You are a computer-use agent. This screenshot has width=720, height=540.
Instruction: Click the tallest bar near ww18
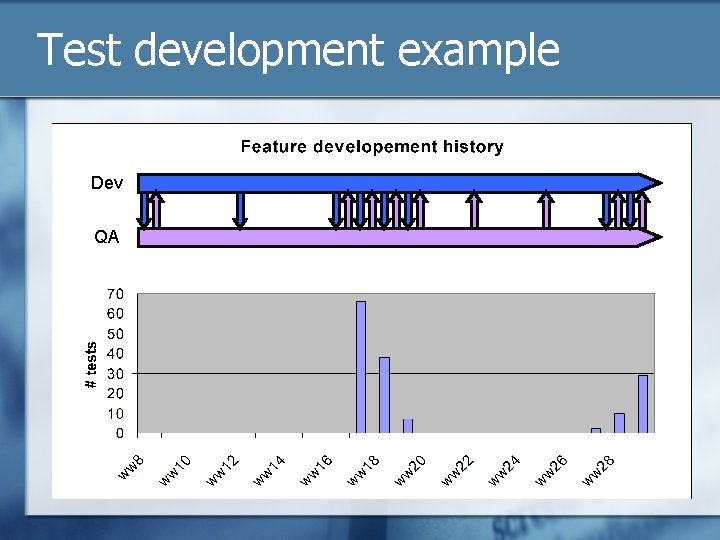361,367
